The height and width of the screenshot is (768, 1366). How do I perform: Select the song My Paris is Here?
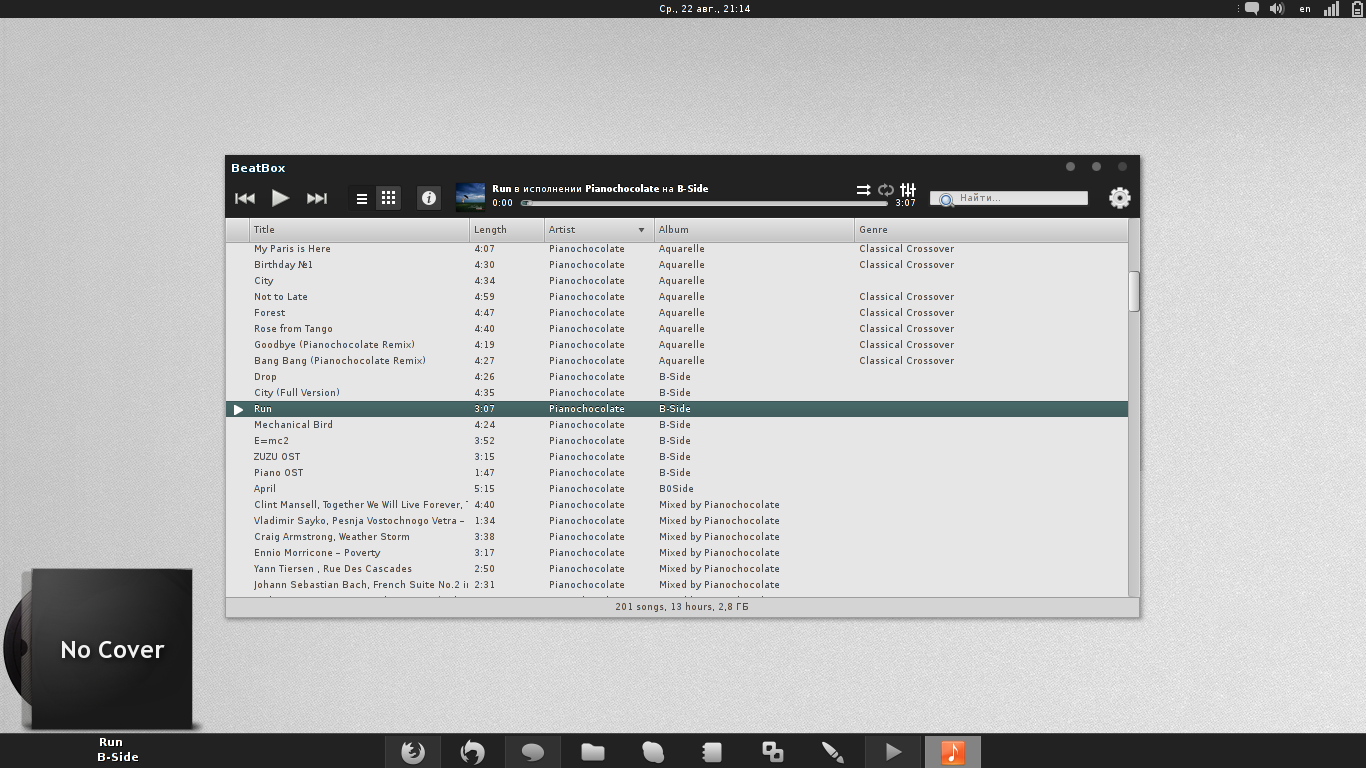(x=292, y=249)
